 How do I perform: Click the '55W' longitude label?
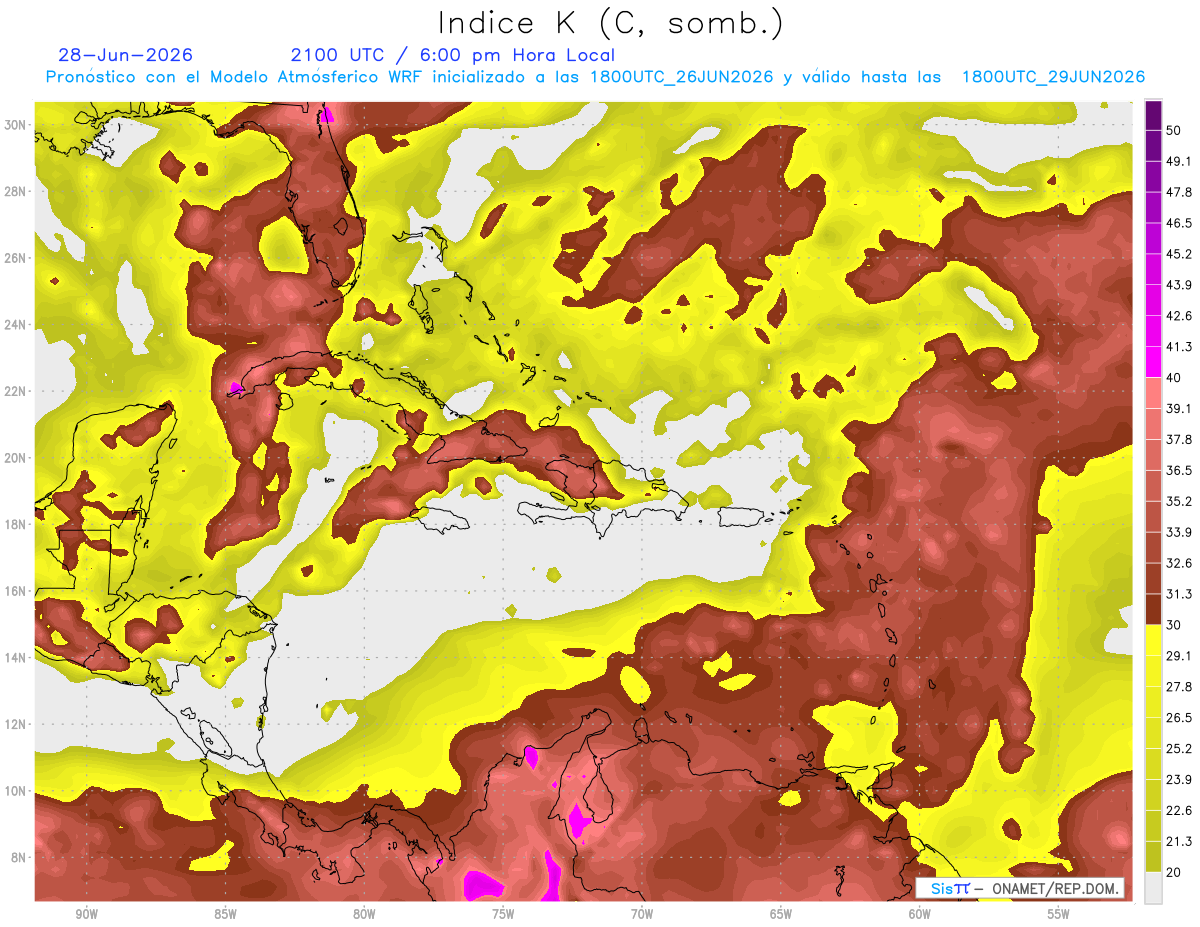pos(1059,915)
